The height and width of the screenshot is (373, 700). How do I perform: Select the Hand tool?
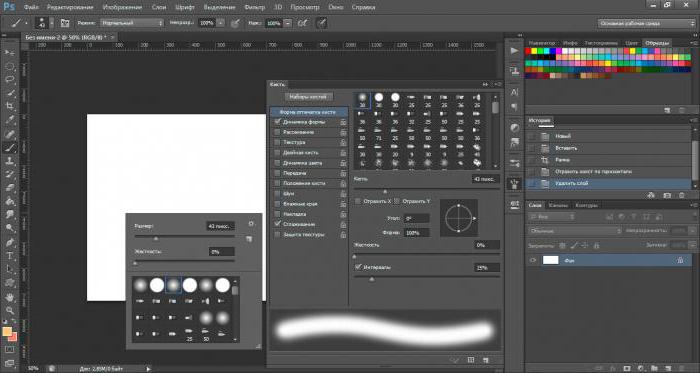(x=9, y=297)
